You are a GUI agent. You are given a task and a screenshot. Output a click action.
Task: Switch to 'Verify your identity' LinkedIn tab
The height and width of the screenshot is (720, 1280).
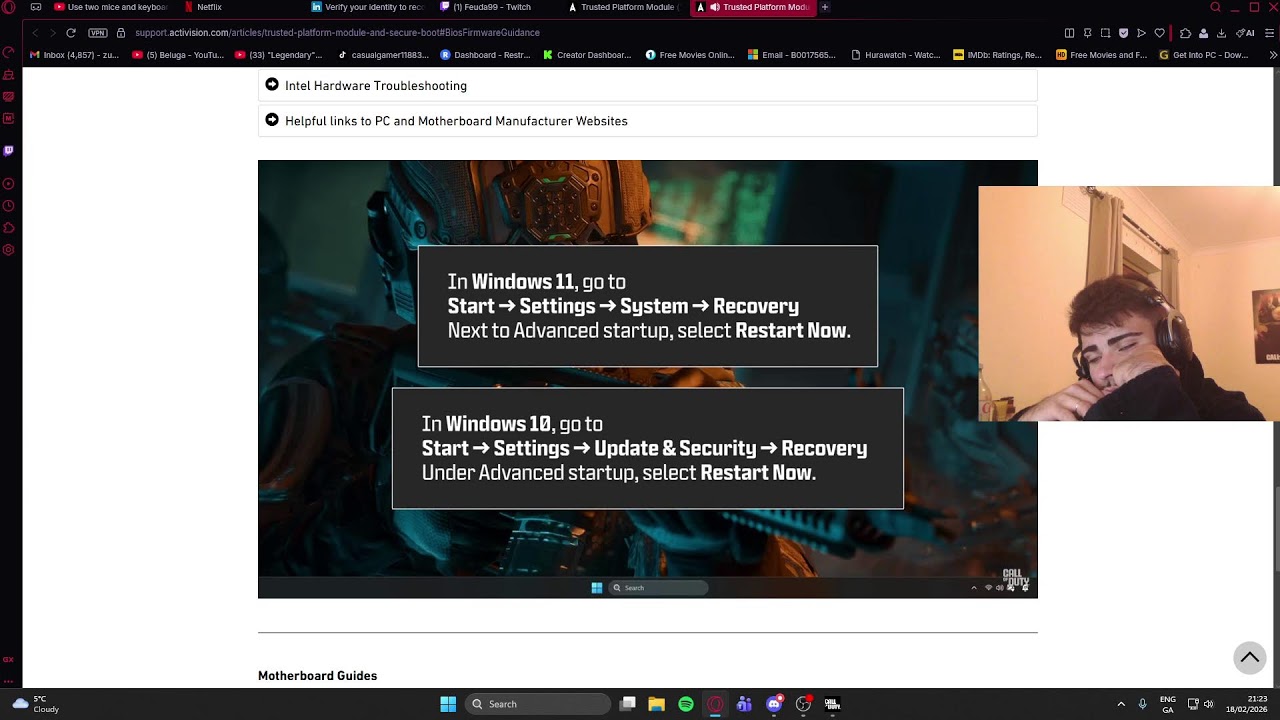pos(368,7)
